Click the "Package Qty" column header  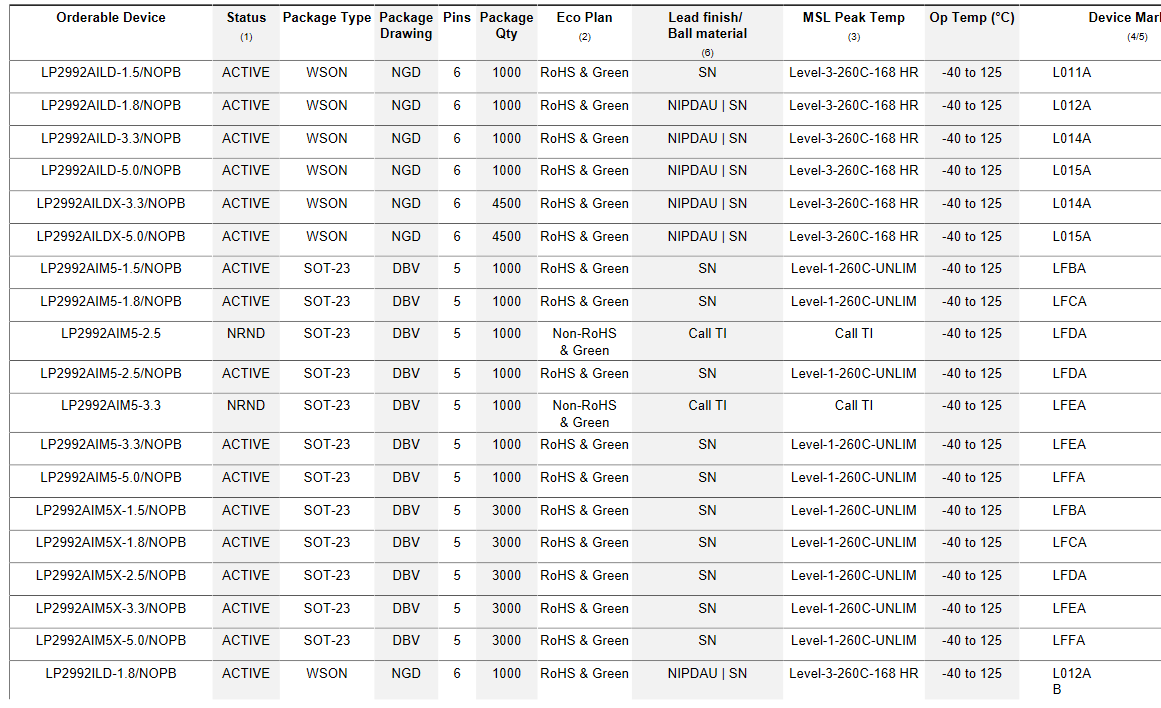coord(506,25)
